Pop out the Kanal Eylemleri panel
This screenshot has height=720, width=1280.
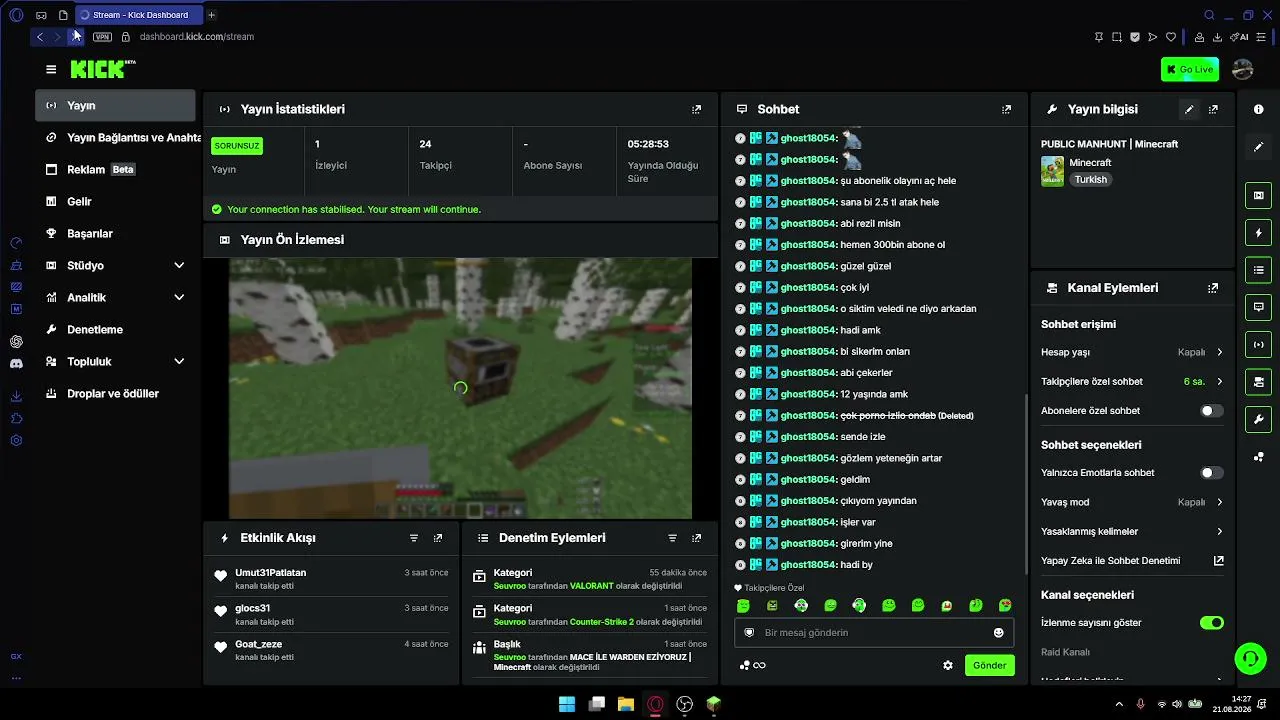(x=1213, y=288)
